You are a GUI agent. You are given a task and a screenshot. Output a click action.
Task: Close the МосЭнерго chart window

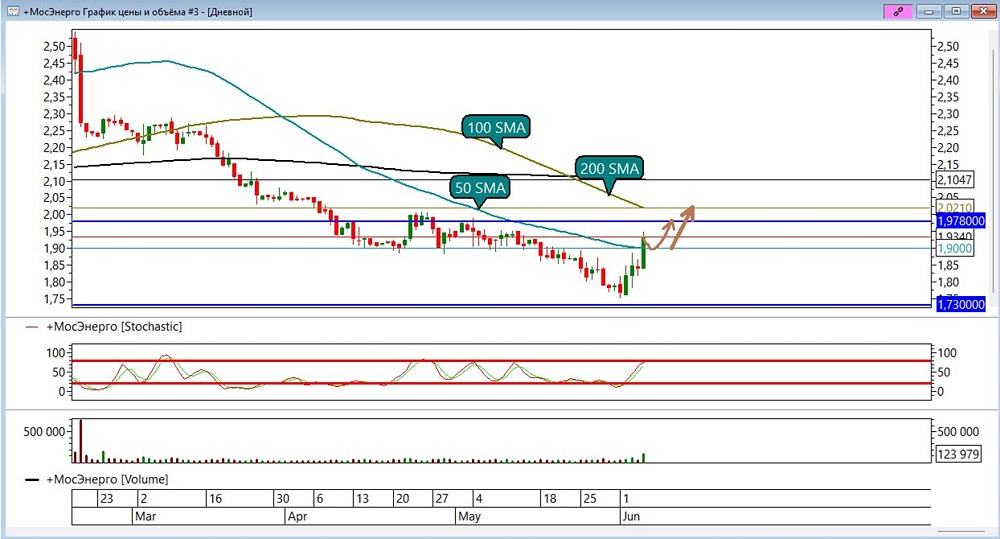tap(983, 11)
